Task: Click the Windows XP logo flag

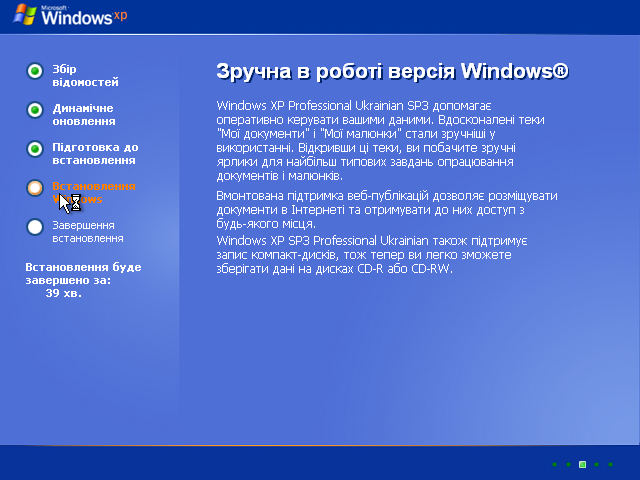Action: (25, 14)
